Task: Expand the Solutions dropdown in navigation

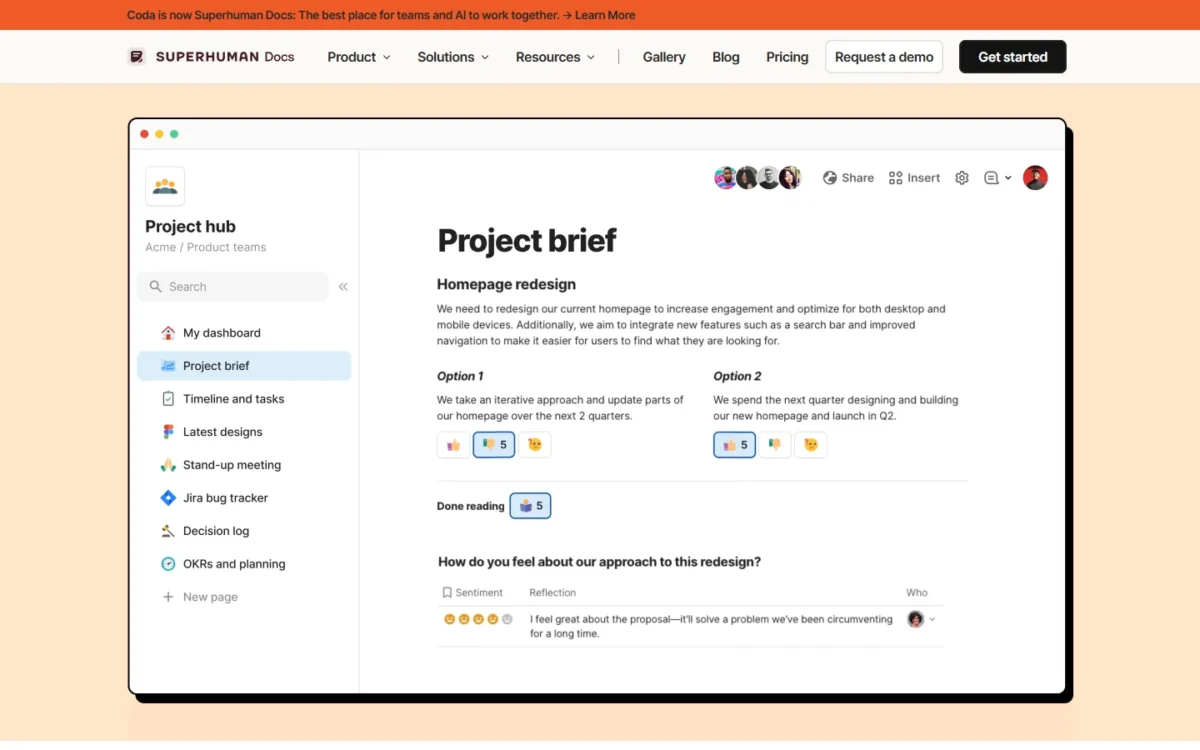Action: 453,57
